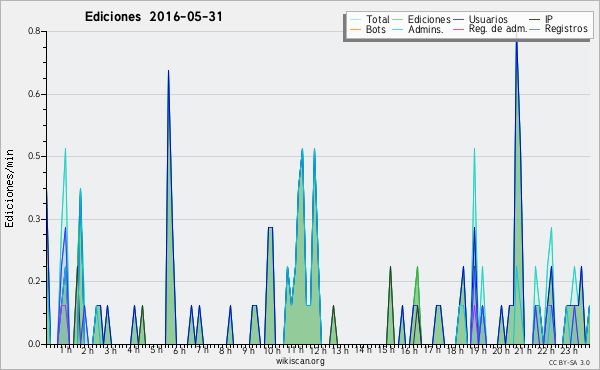Click the '21 h' x-axis label

pyautogui.click(x=523, y=351)
